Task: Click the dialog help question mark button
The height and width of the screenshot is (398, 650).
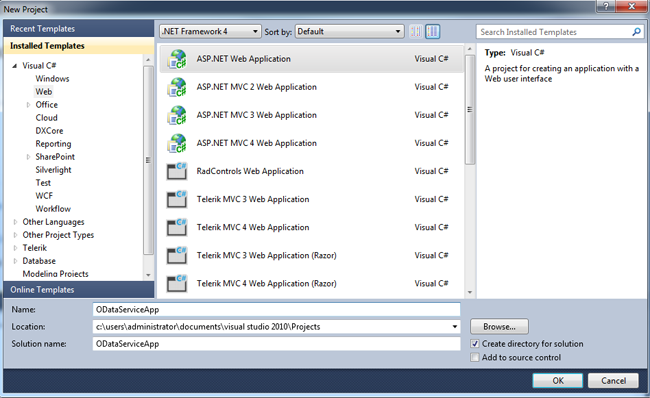Action: point(606,6)
